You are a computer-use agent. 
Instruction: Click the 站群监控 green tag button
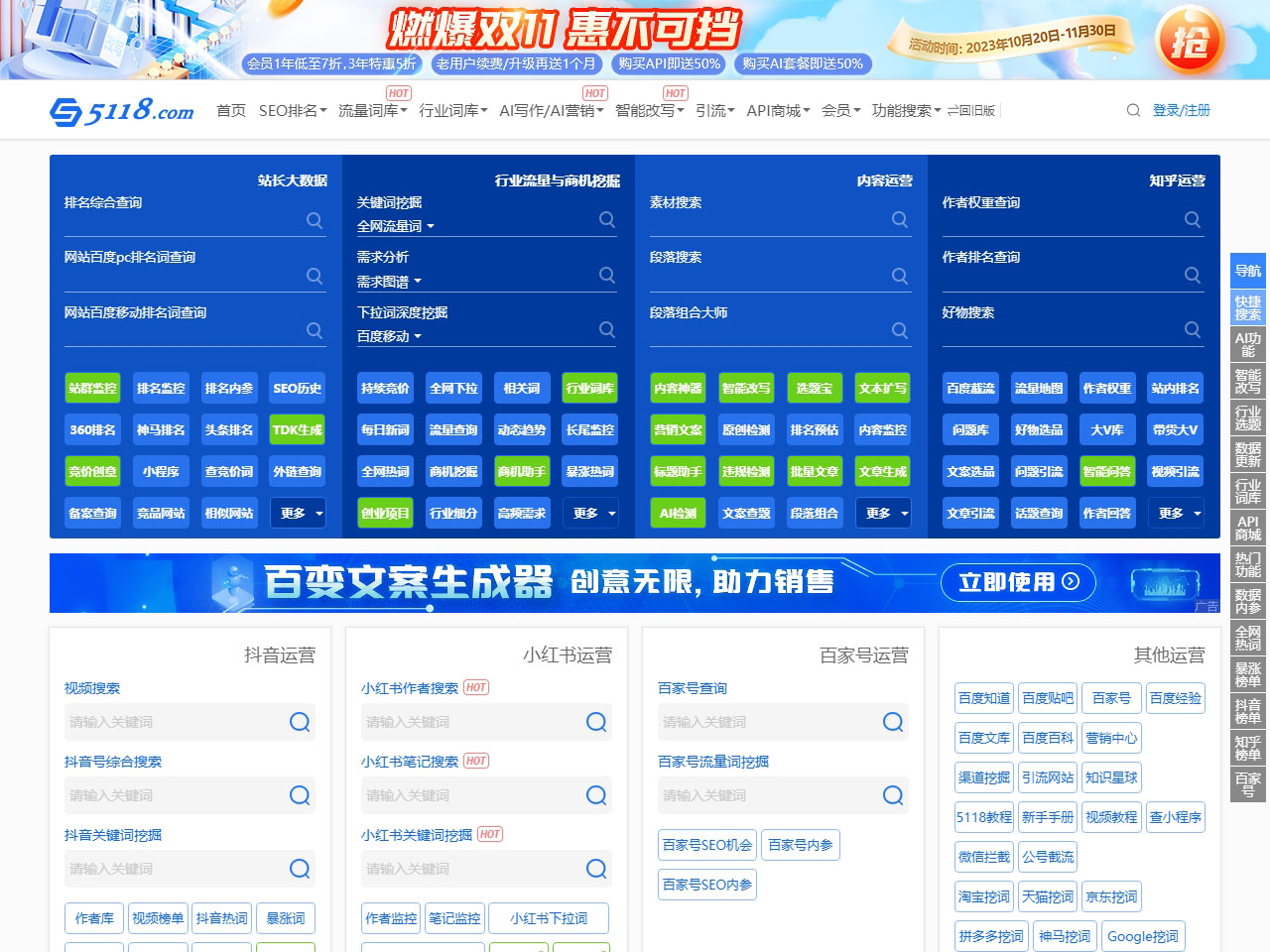pos(92,388)
